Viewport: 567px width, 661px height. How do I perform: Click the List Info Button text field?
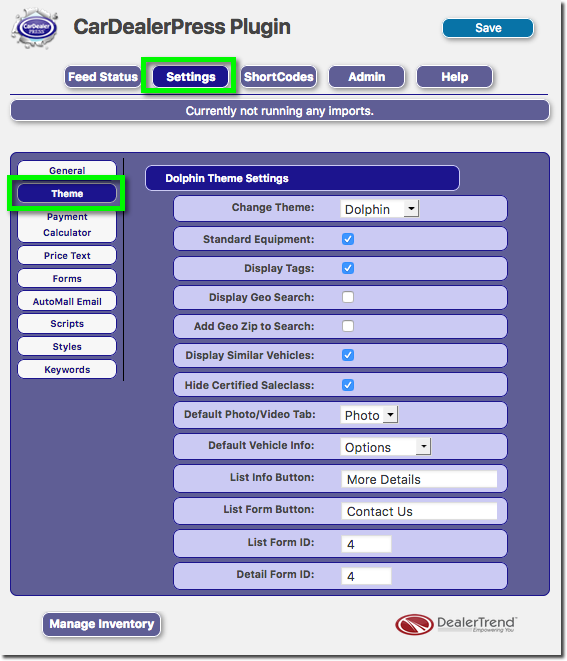pyautogui.click(x=419, y=479)
